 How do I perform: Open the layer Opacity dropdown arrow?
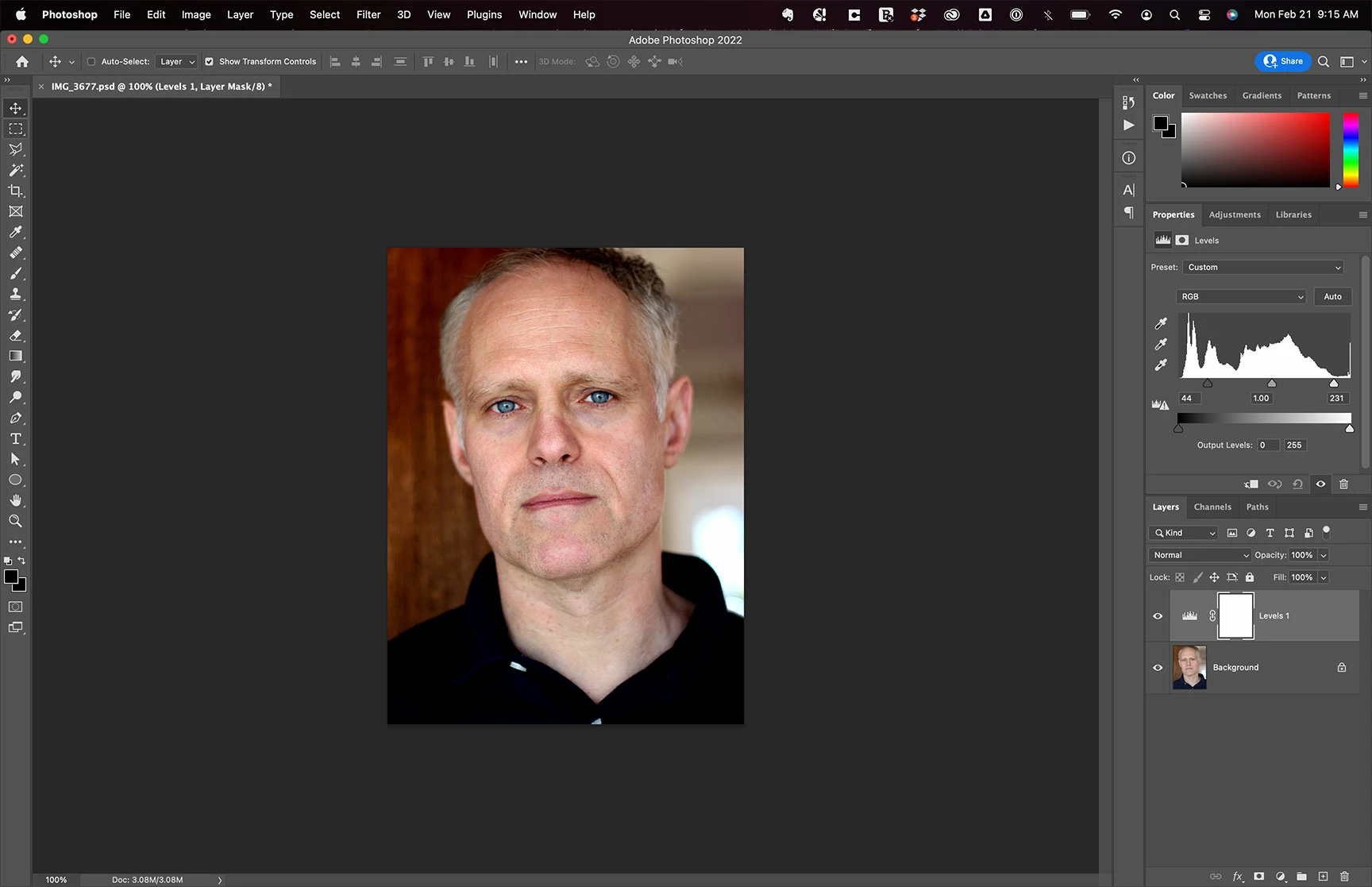(1324, 555)
